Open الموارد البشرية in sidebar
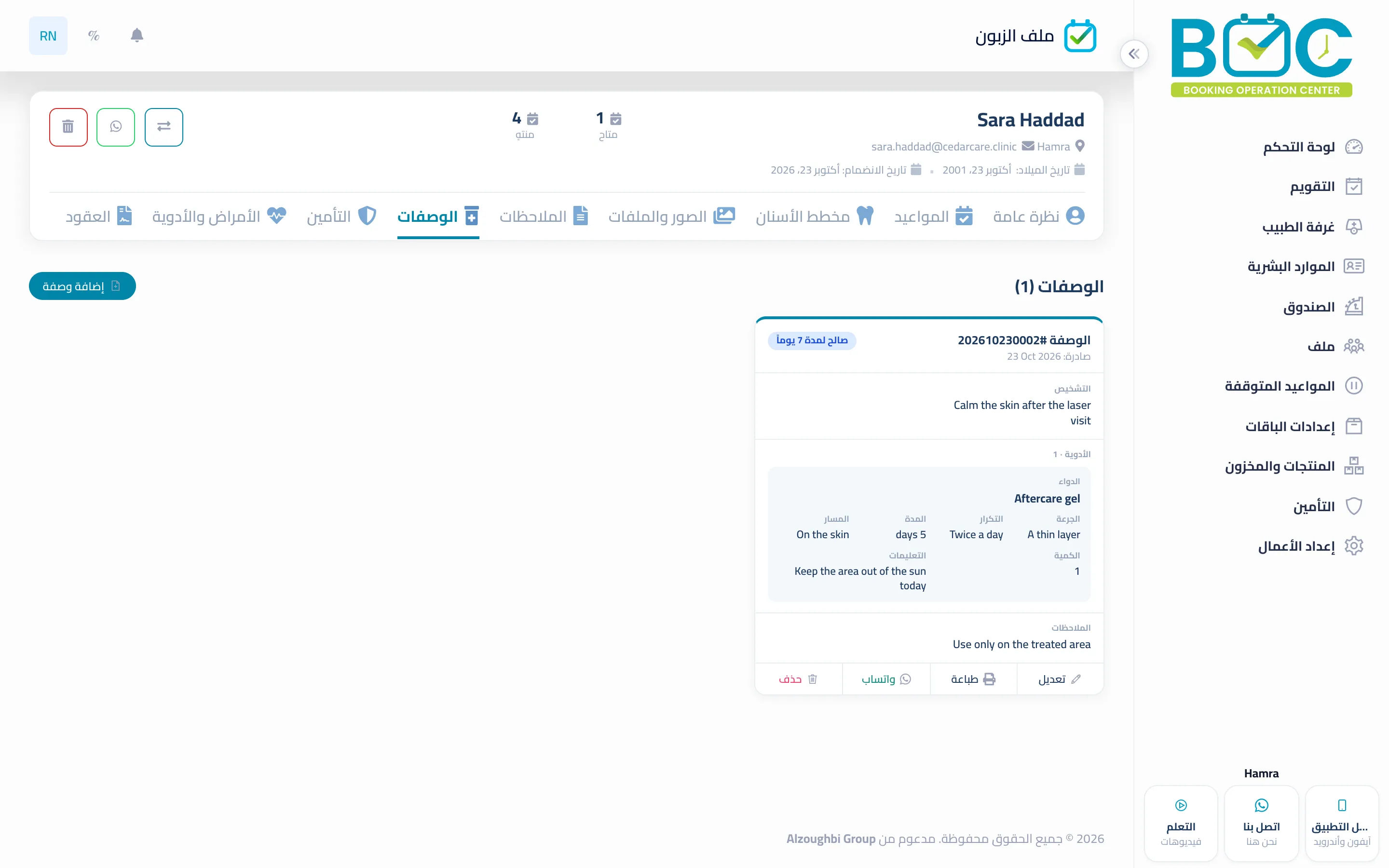Viewport: 1389px width, 868px height. (1305, 266)
